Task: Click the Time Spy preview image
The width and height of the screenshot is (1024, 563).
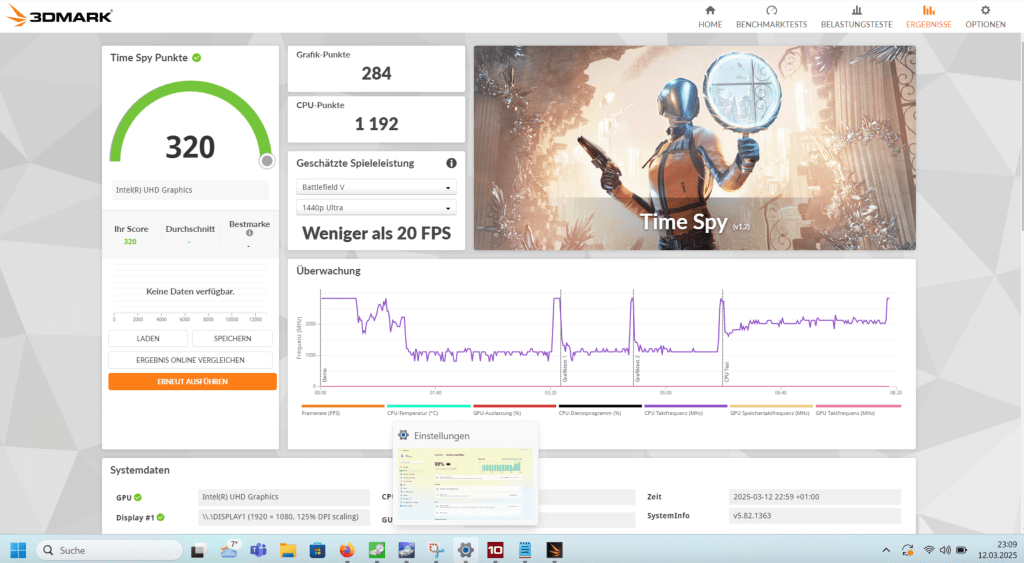Action: pyautogui.click(x=694, y=148)
